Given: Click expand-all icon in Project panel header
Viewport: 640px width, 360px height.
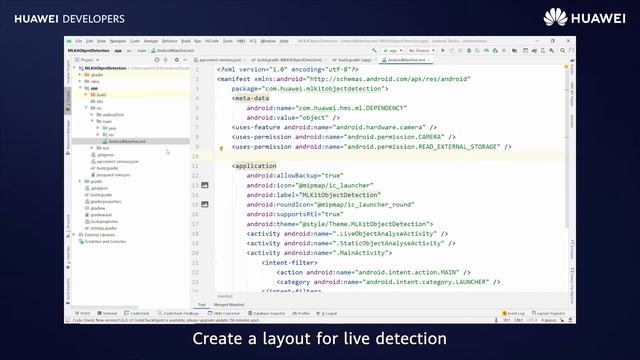Looking at the screenshot, I should pos(166,60).
